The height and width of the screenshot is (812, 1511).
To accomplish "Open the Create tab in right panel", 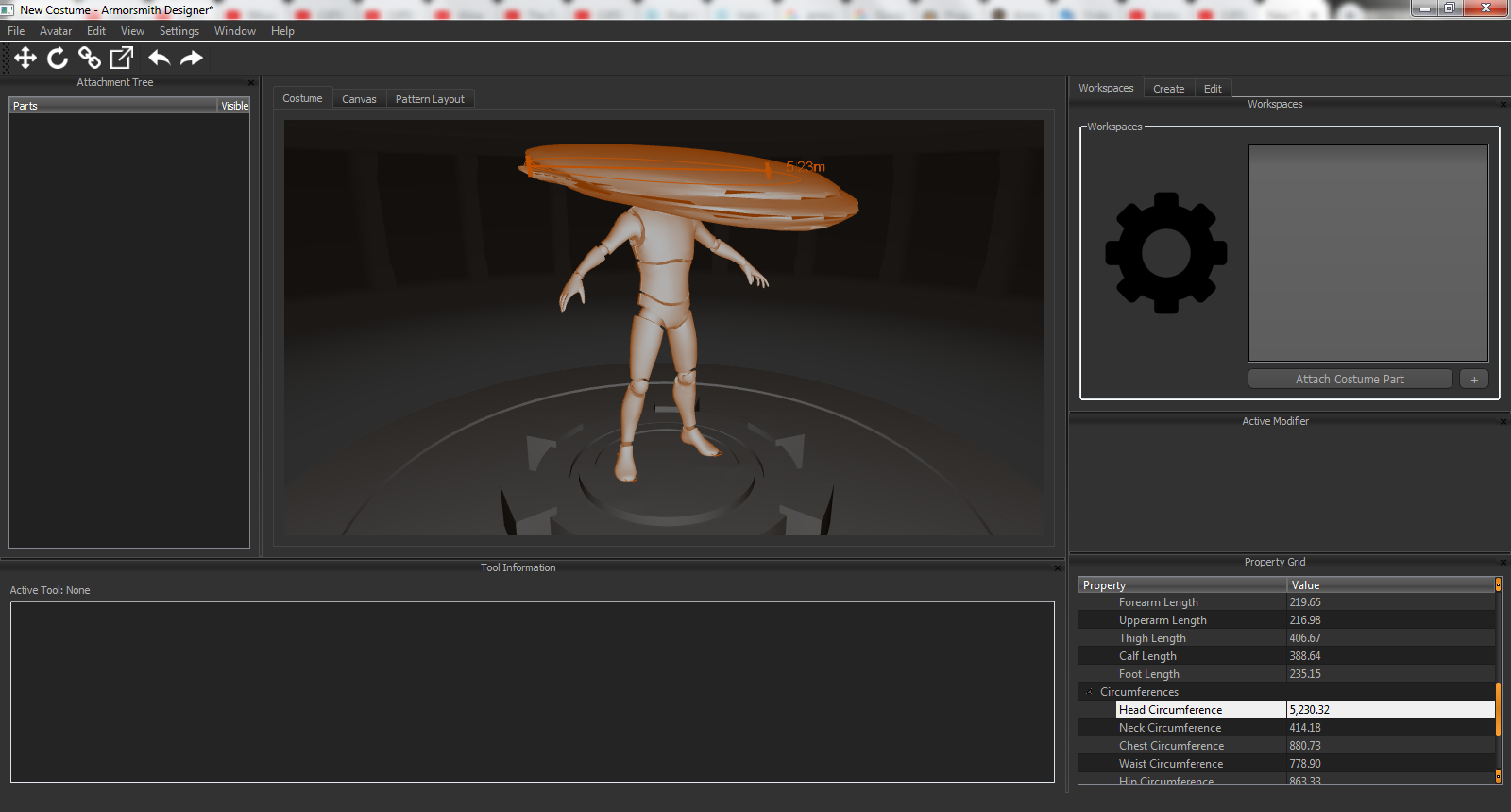I will tap(1168, 89).
